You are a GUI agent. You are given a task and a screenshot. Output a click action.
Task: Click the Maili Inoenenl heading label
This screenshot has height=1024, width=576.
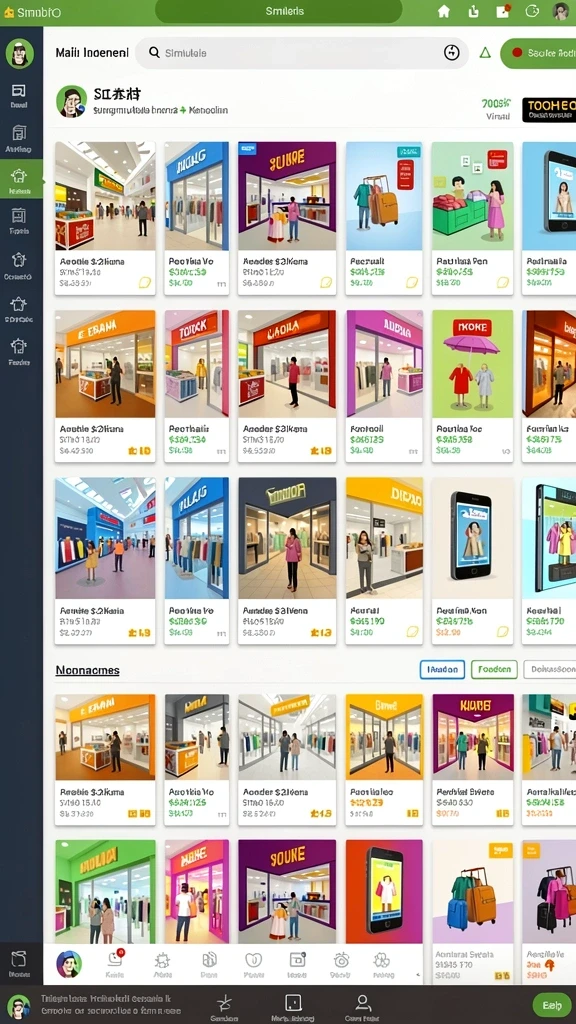point(92,53)
